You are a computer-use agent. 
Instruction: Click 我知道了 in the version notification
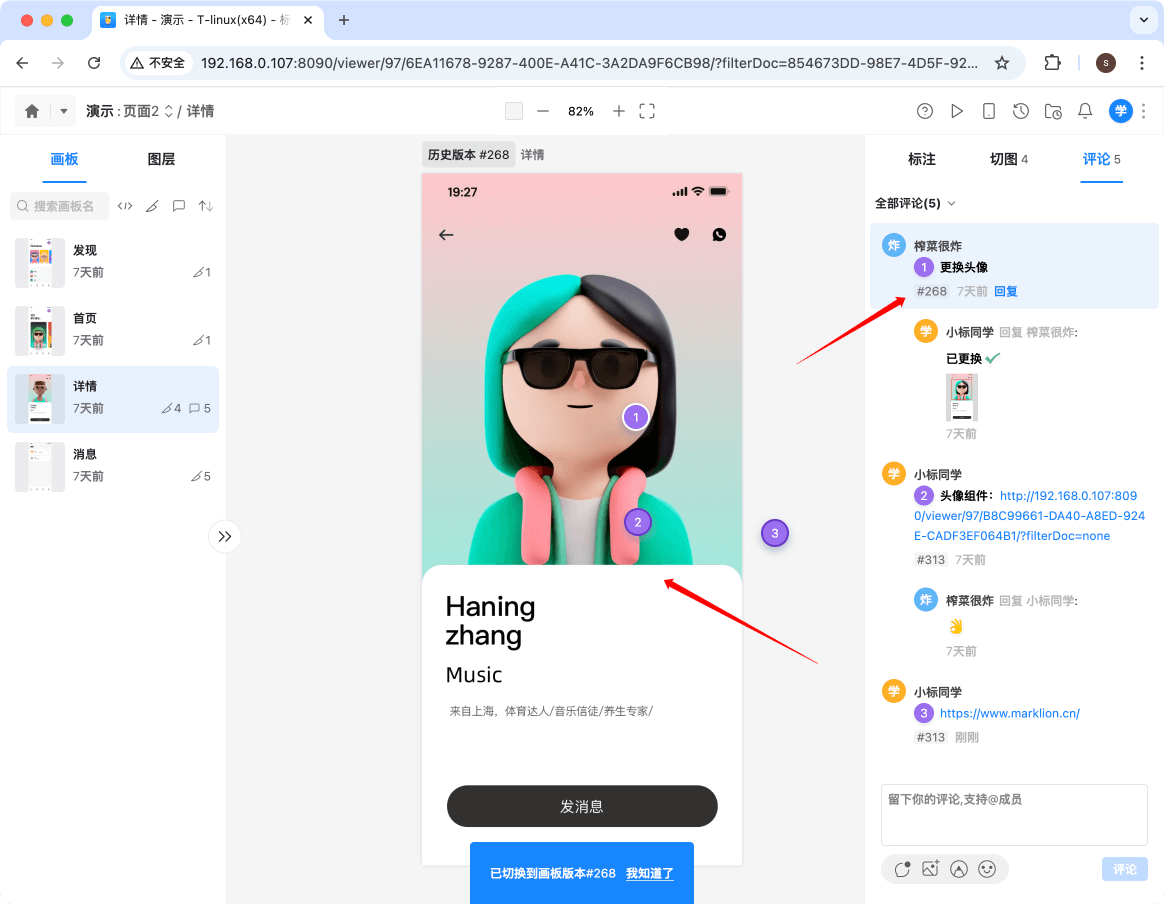tap(650, 873)
